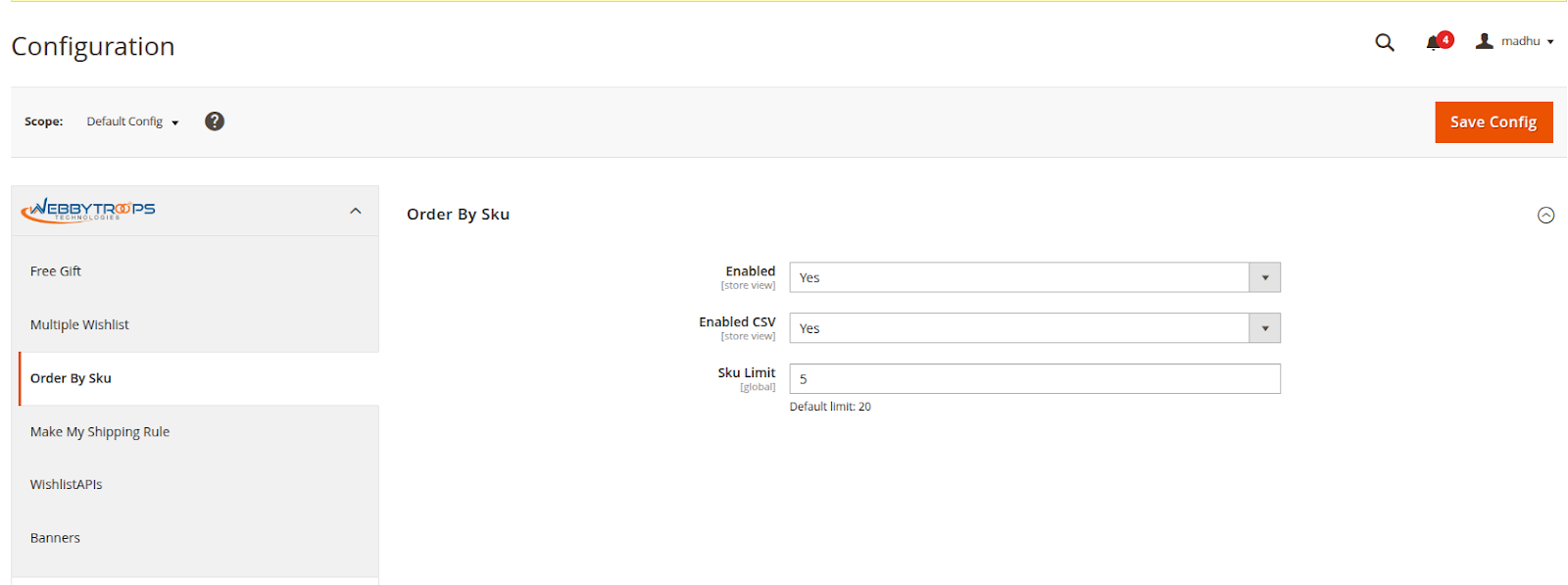Open the Default Config scope selector
The image size is (1568, 585).
pyautogui.click(x=132, y=122)
